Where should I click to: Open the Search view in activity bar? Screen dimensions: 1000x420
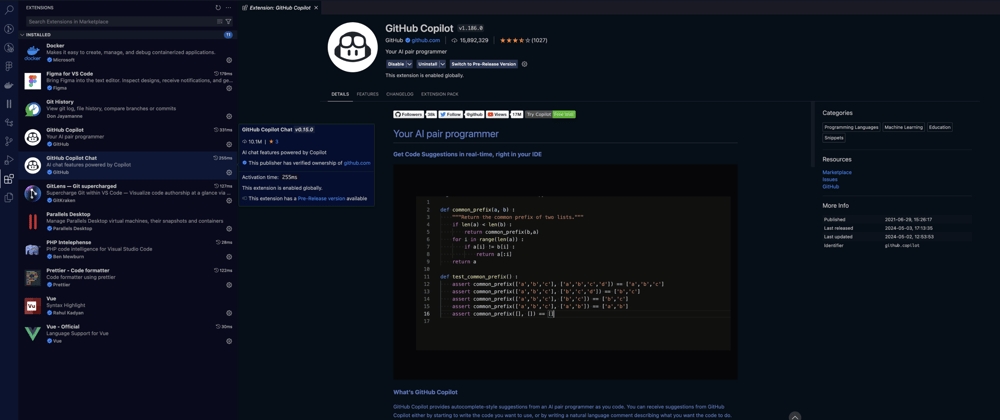click(x=9, y=10)
